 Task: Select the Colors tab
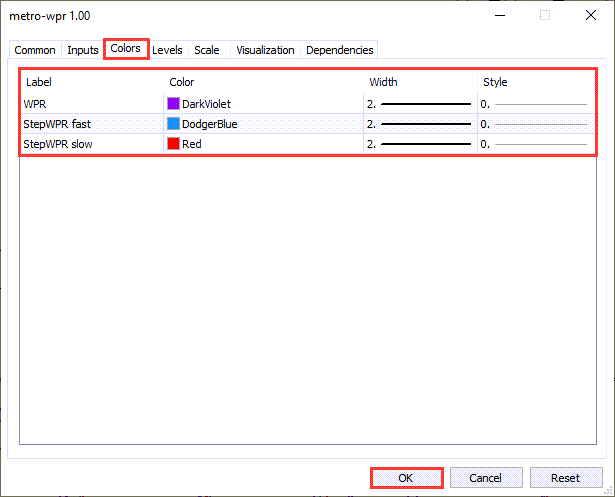coord(125,48)
